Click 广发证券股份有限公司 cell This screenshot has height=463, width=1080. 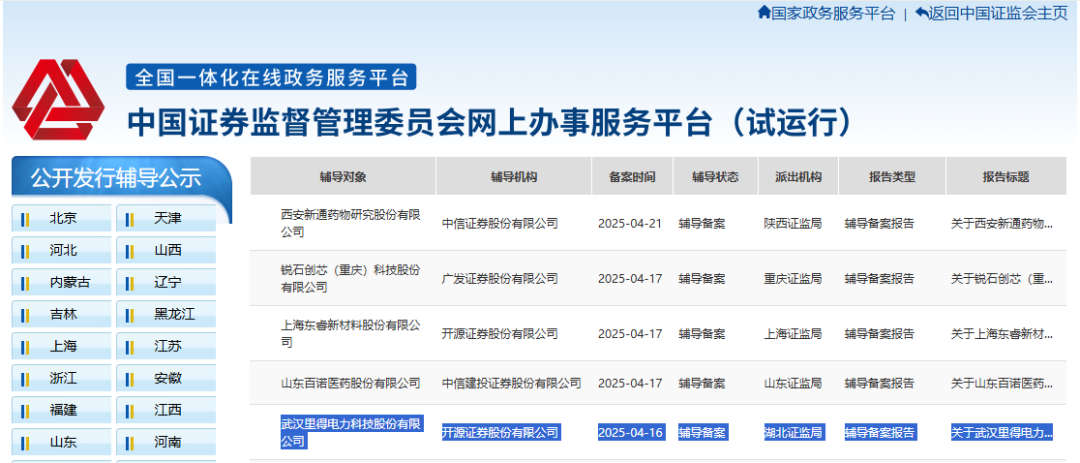(x=500, y=278)
